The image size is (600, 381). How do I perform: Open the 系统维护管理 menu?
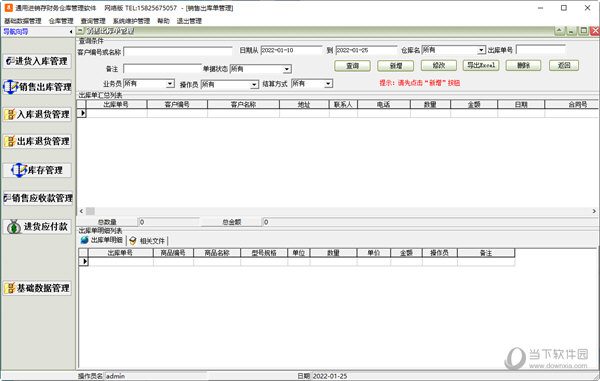point(131,21)
